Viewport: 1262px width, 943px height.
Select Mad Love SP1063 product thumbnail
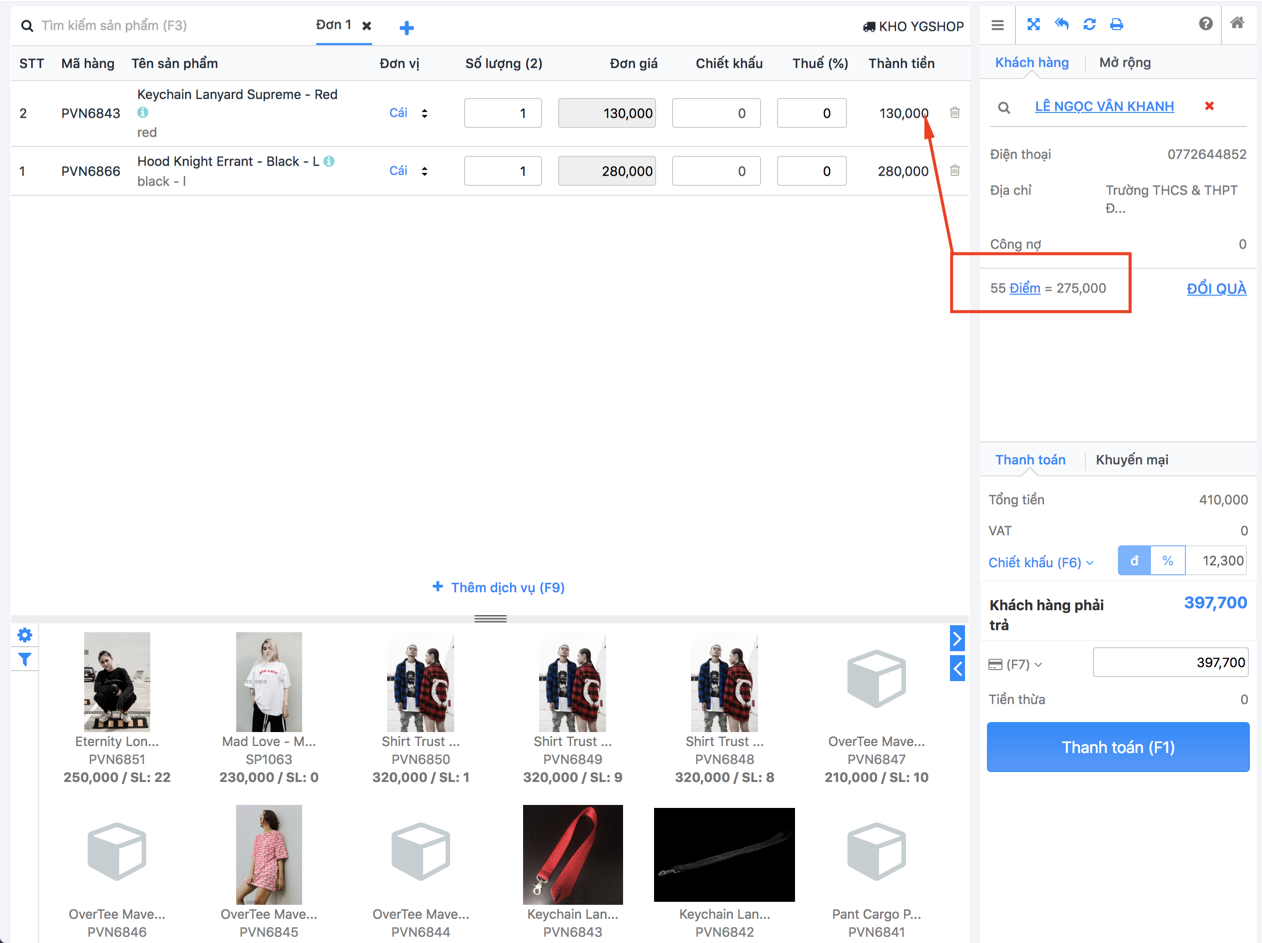coord(269,682)
